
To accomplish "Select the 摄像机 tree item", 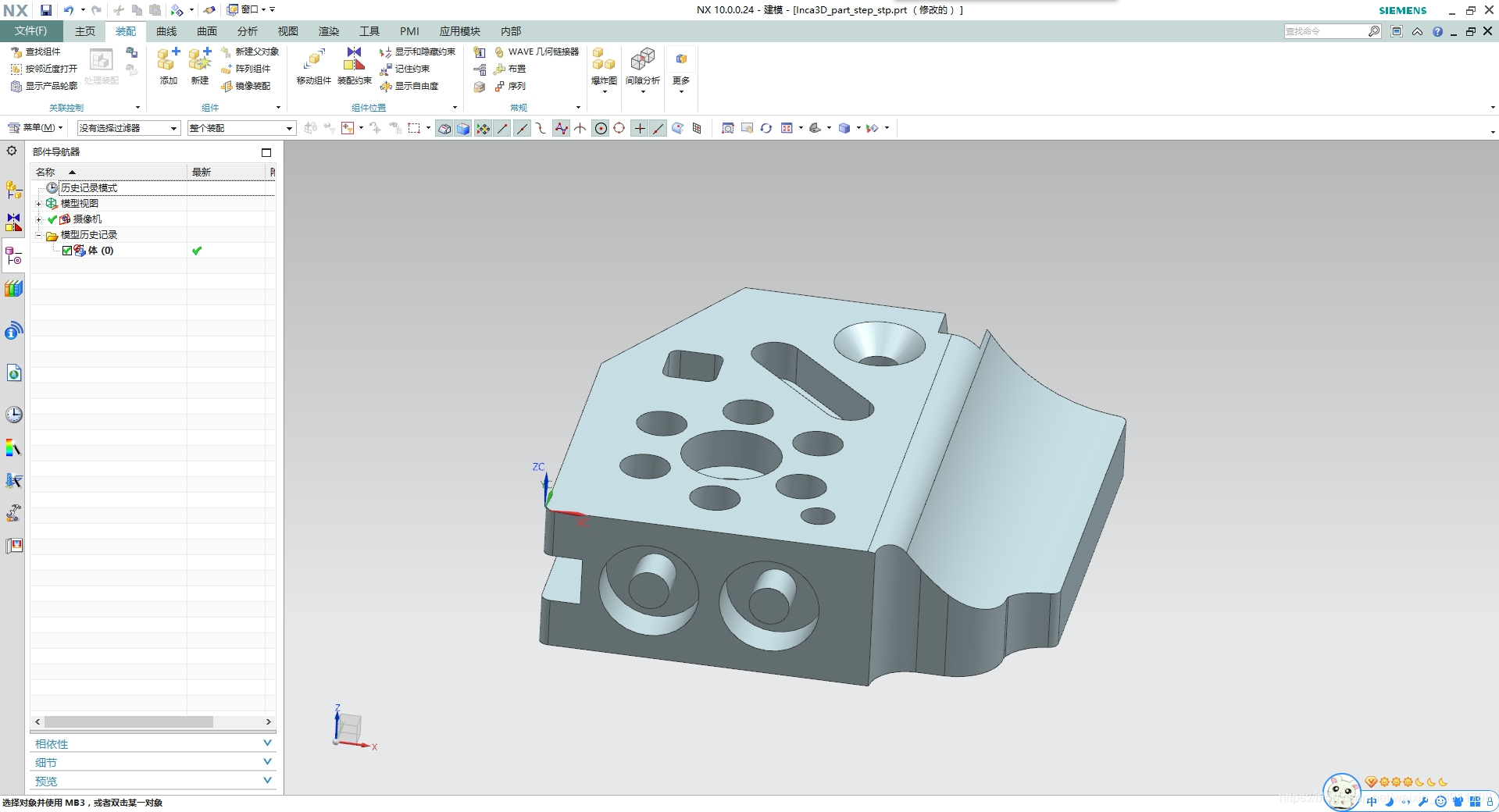I will (87, 219).
